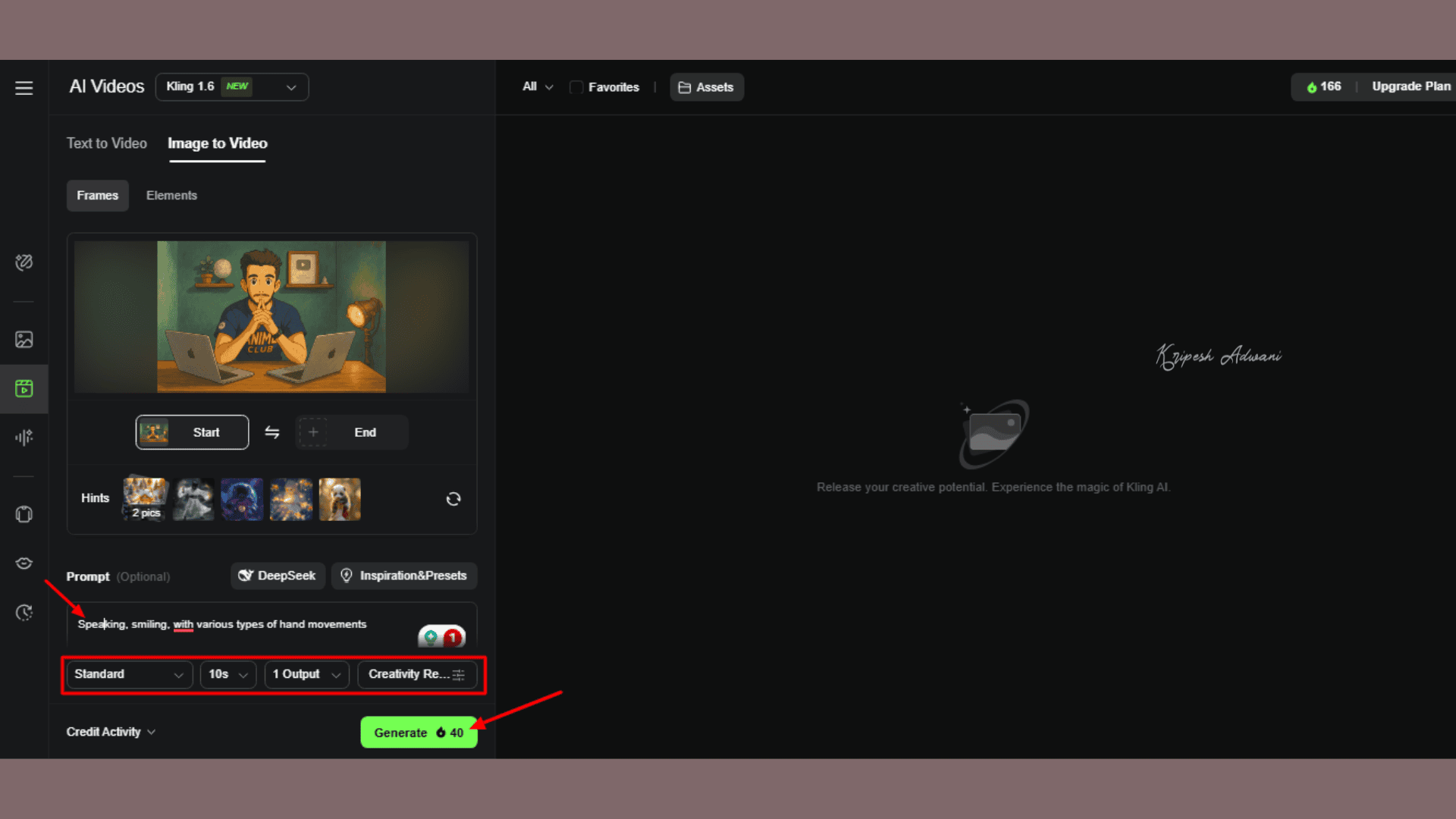The image size is (1456, 819).
Task: Switch to the Text to Video tab
Action: click(x=107, y=143)
